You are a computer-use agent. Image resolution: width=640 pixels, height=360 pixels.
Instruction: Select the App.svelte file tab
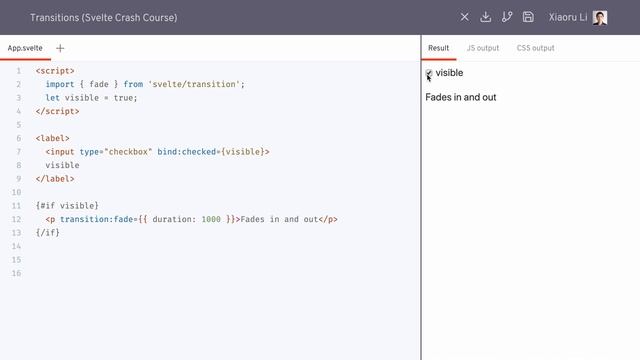tap(25, 48)
